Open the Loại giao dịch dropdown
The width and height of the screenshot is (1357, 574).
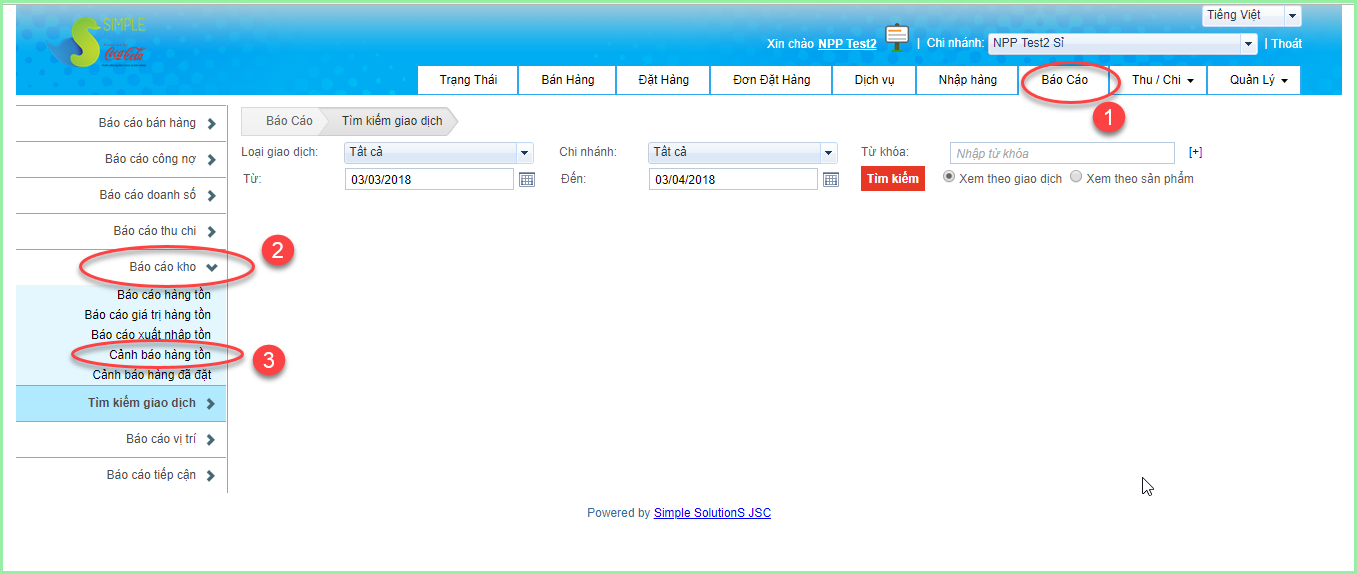[x=437, y=153]
